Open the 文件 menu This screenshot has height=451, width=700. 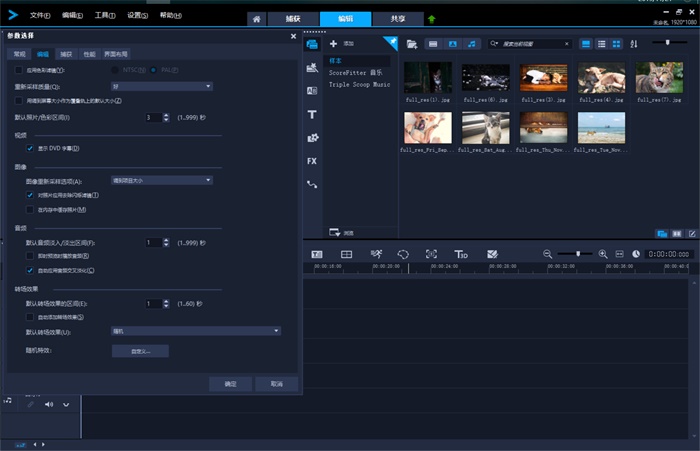click(40, 16)
